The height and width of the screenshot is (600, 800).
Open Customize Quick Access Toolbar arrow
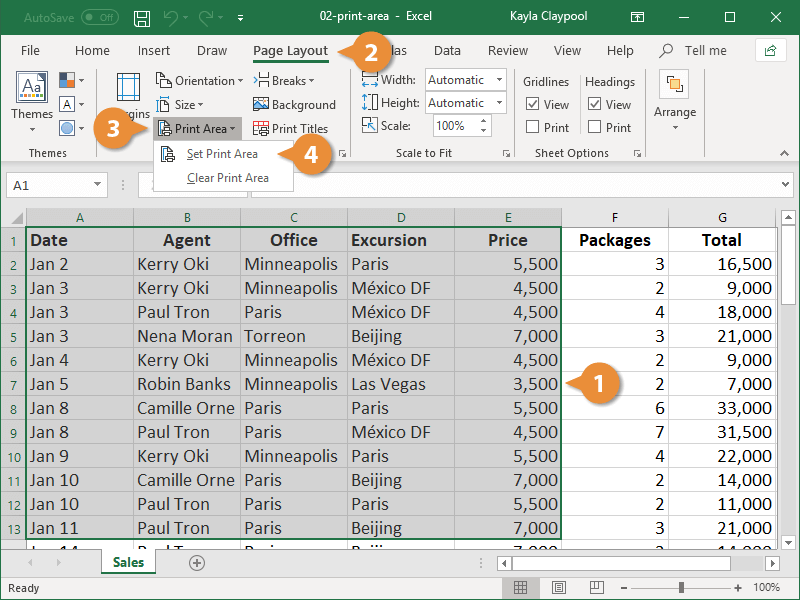[240, 18]
